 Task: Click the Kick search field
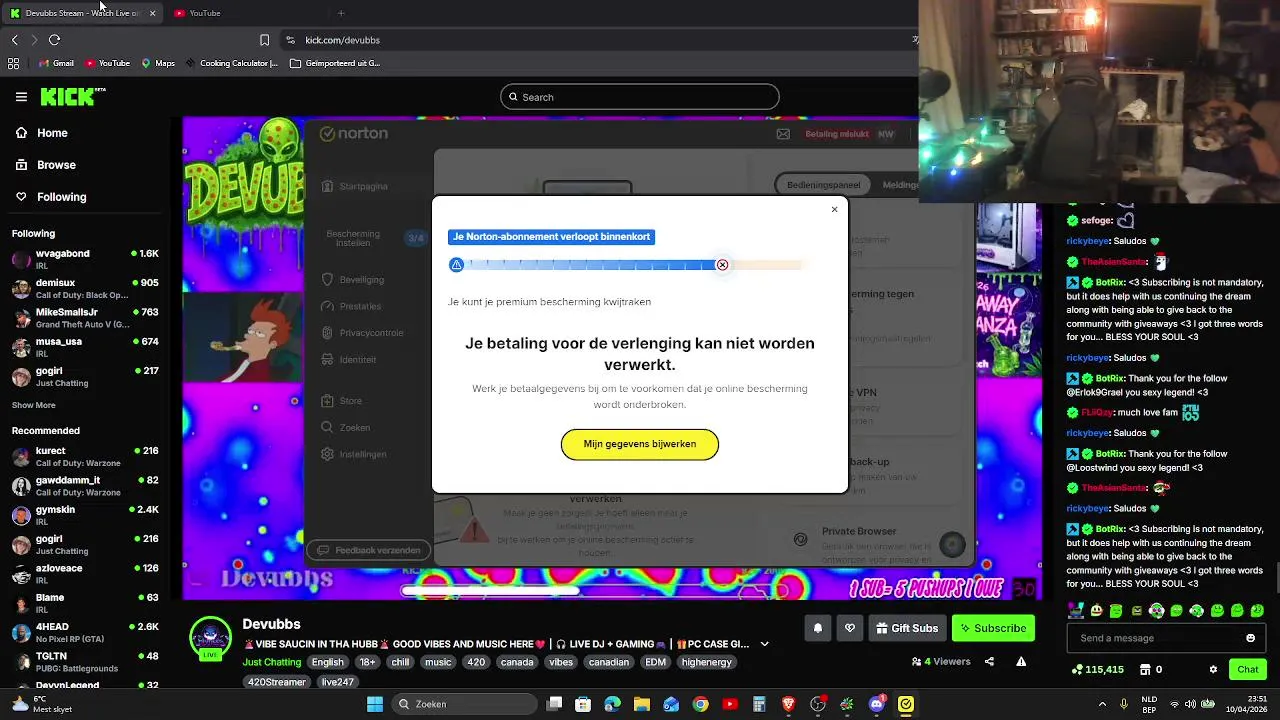point(640,97)
